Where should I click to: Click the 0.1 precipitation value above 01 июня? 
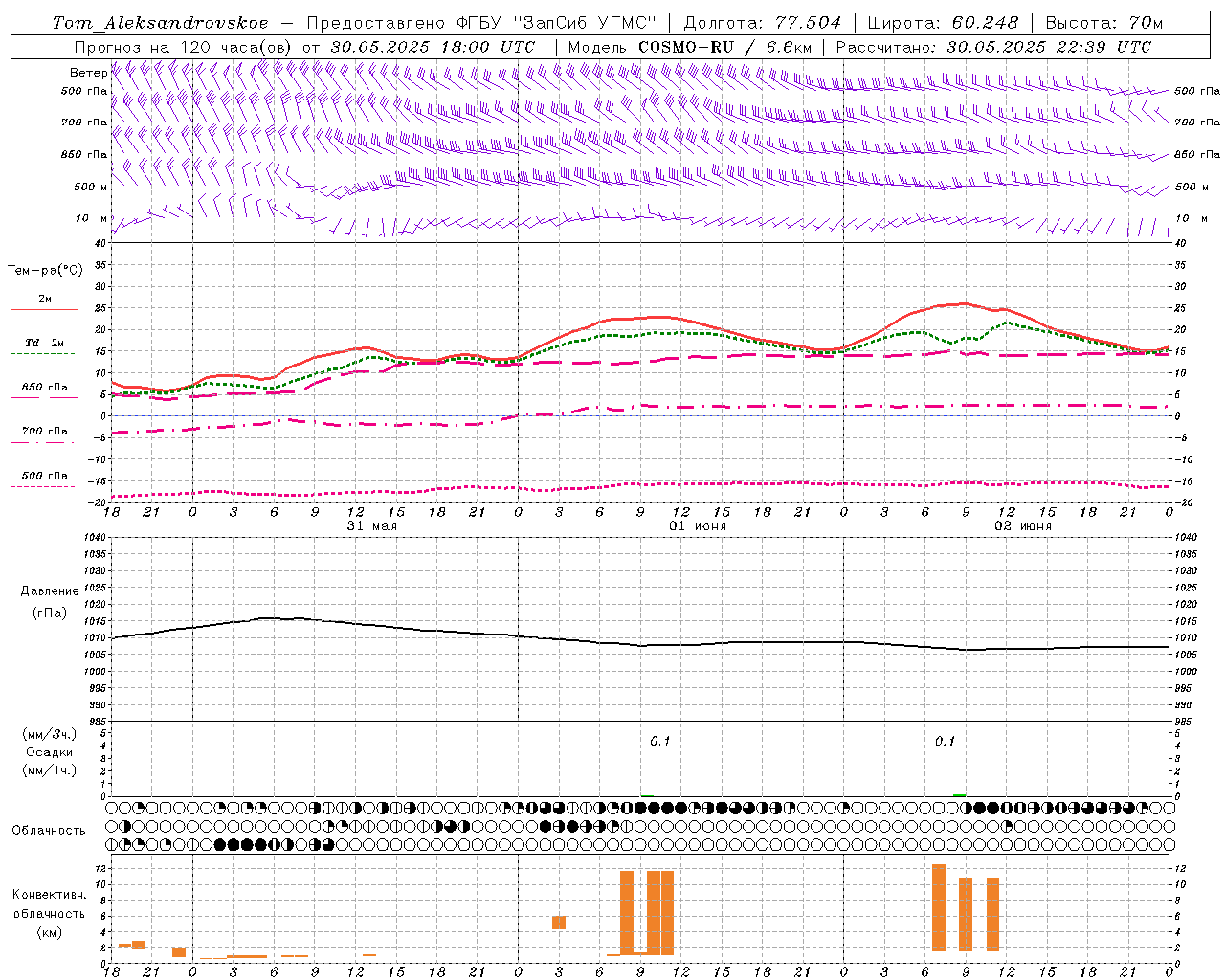660,741
